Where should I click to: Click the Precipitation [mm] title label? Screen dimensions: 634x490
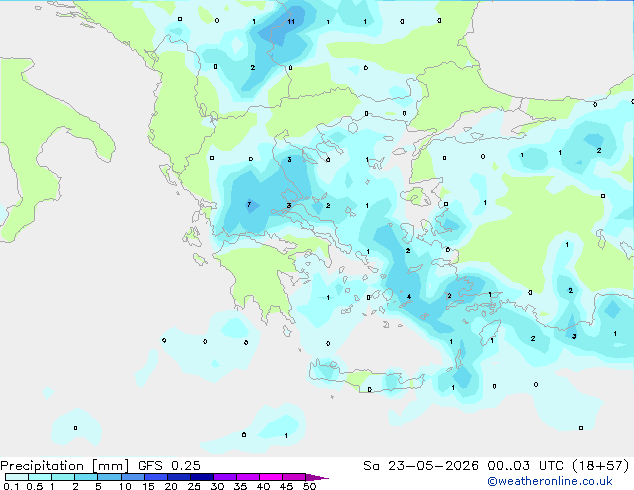[x=65, y=466]
